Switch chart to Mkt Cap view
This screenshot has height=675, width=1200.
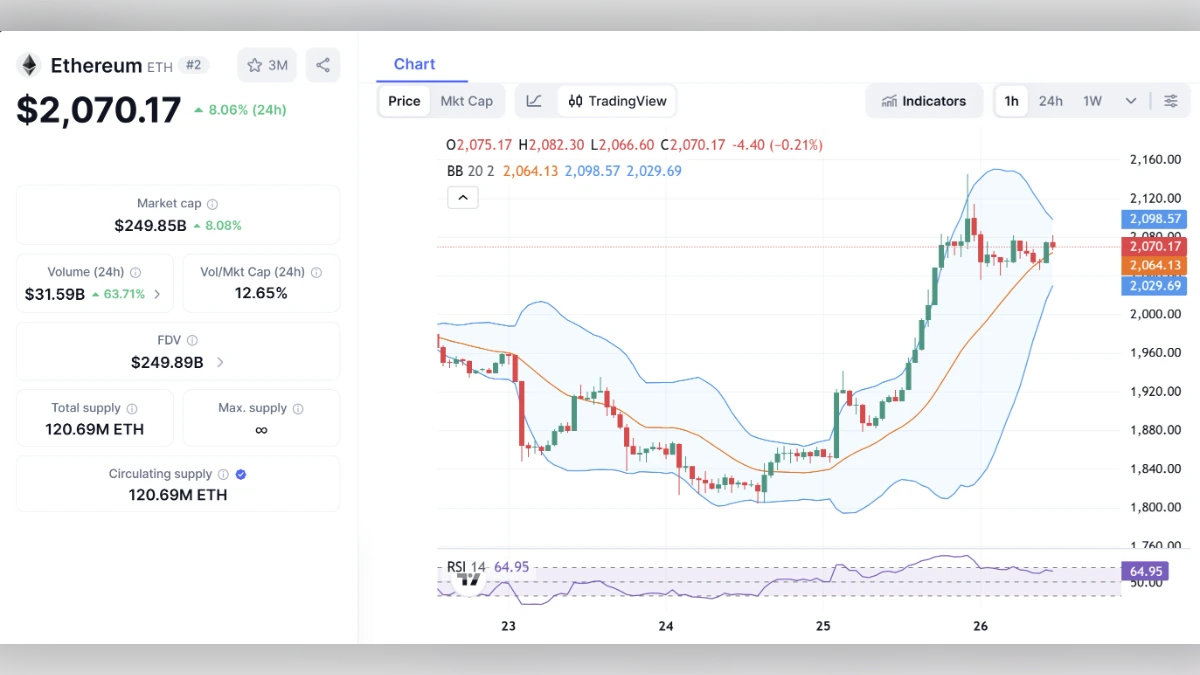[x=466, y=100]
